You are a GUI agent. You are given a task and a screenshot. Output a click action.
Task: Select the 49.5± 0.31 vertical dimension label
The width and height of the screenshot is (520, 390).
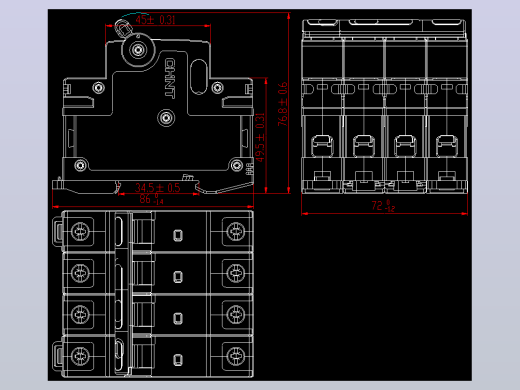(260, 137)
